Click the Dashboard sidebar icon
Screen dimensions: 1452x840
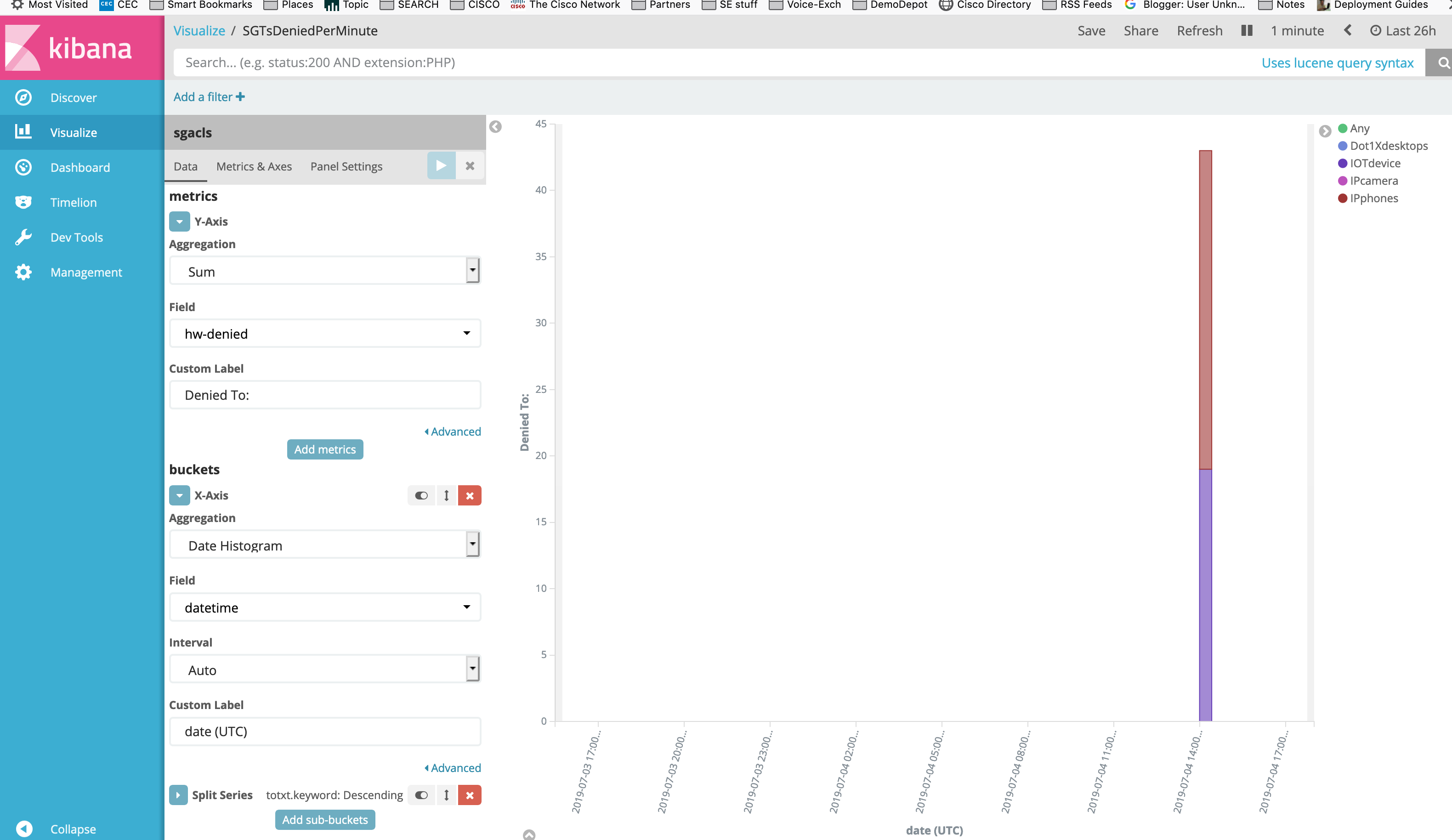(x=23, y=167)
